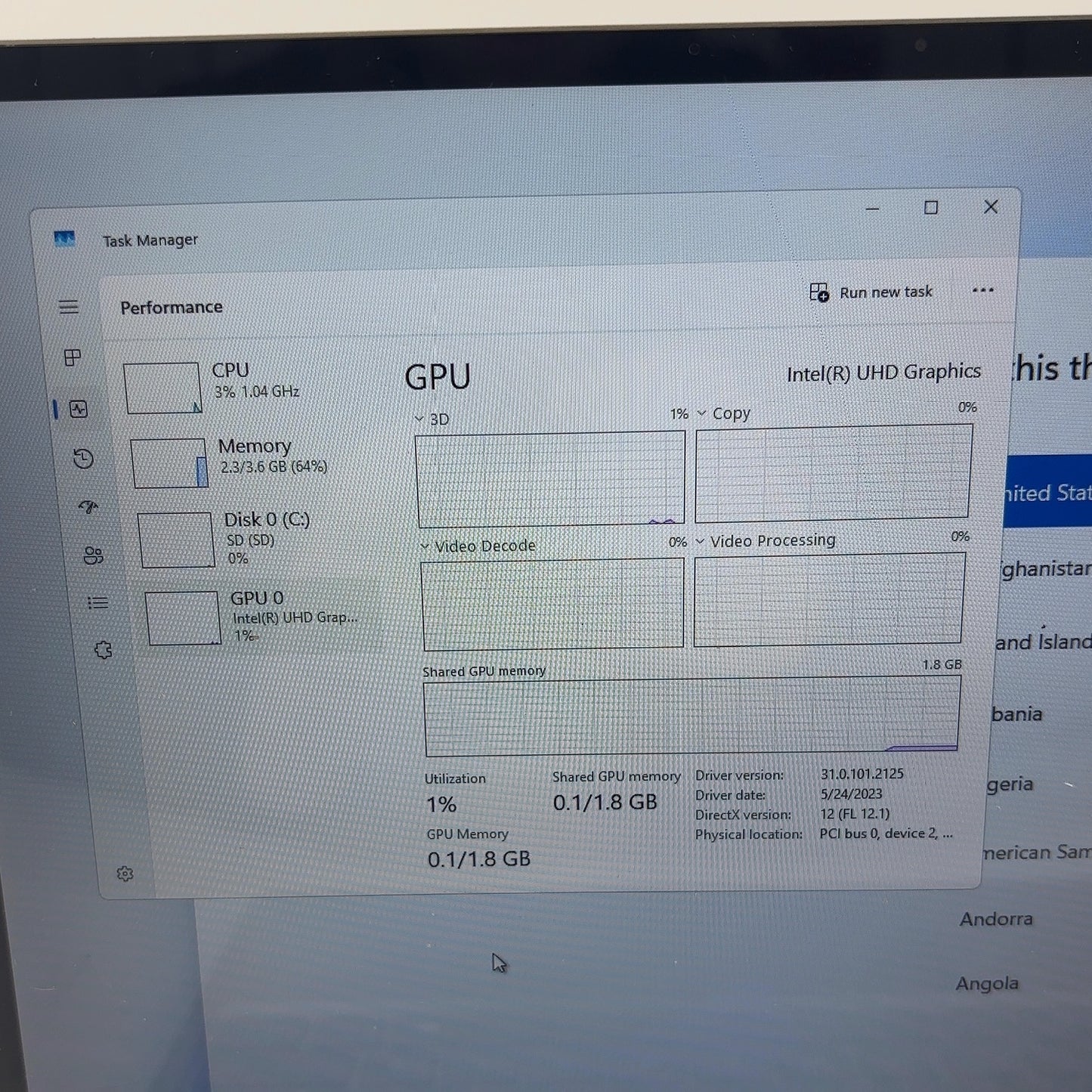Click the Disk 0 mini graph thumbnail
Viewport: 1092px width, 1092px height.
[176, 540]
